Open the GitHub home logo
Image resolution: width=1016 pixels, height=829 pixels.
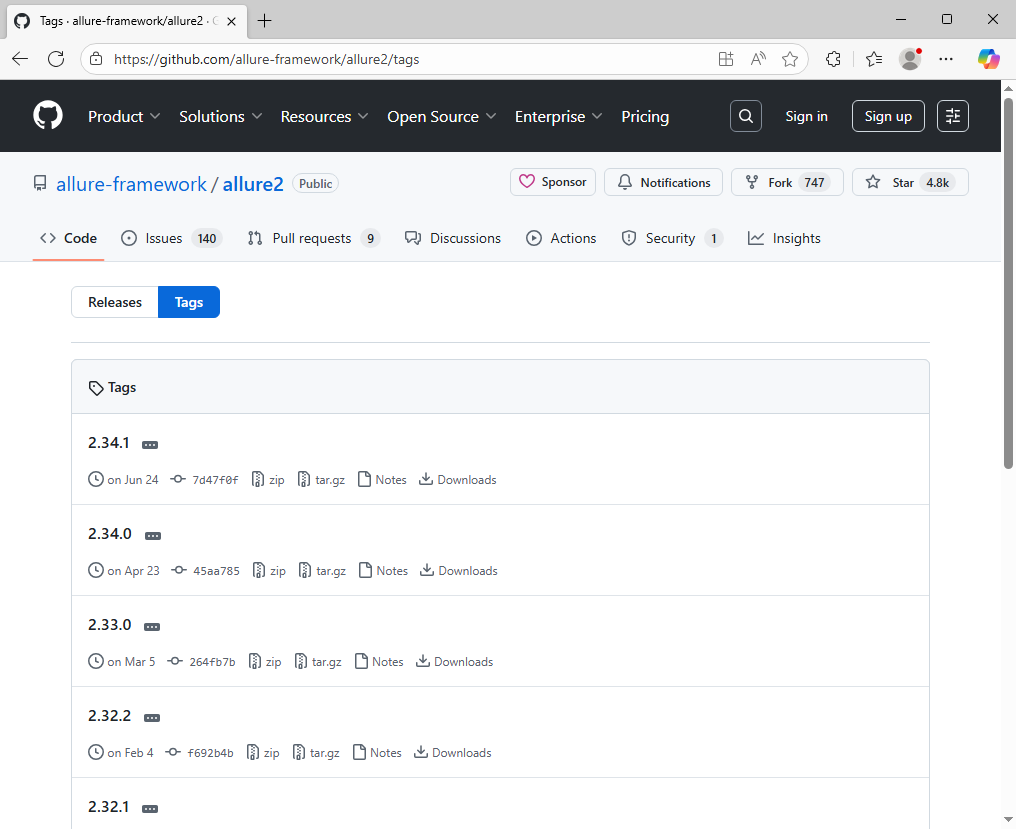(48, 115)
